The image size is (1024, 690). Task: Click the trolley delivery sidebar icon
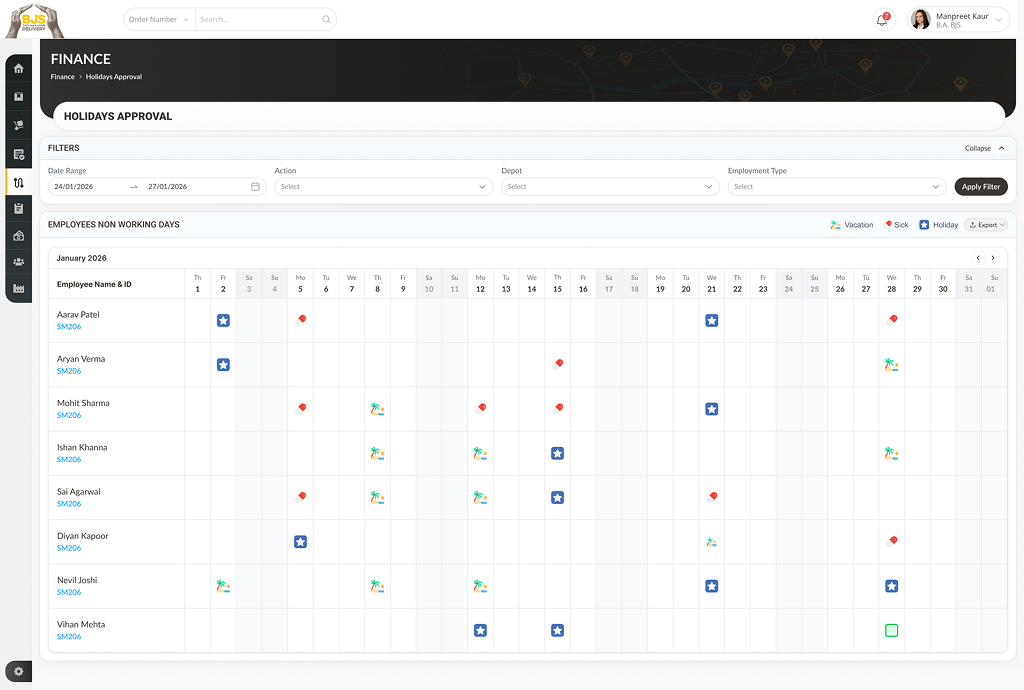pos(18,125)
